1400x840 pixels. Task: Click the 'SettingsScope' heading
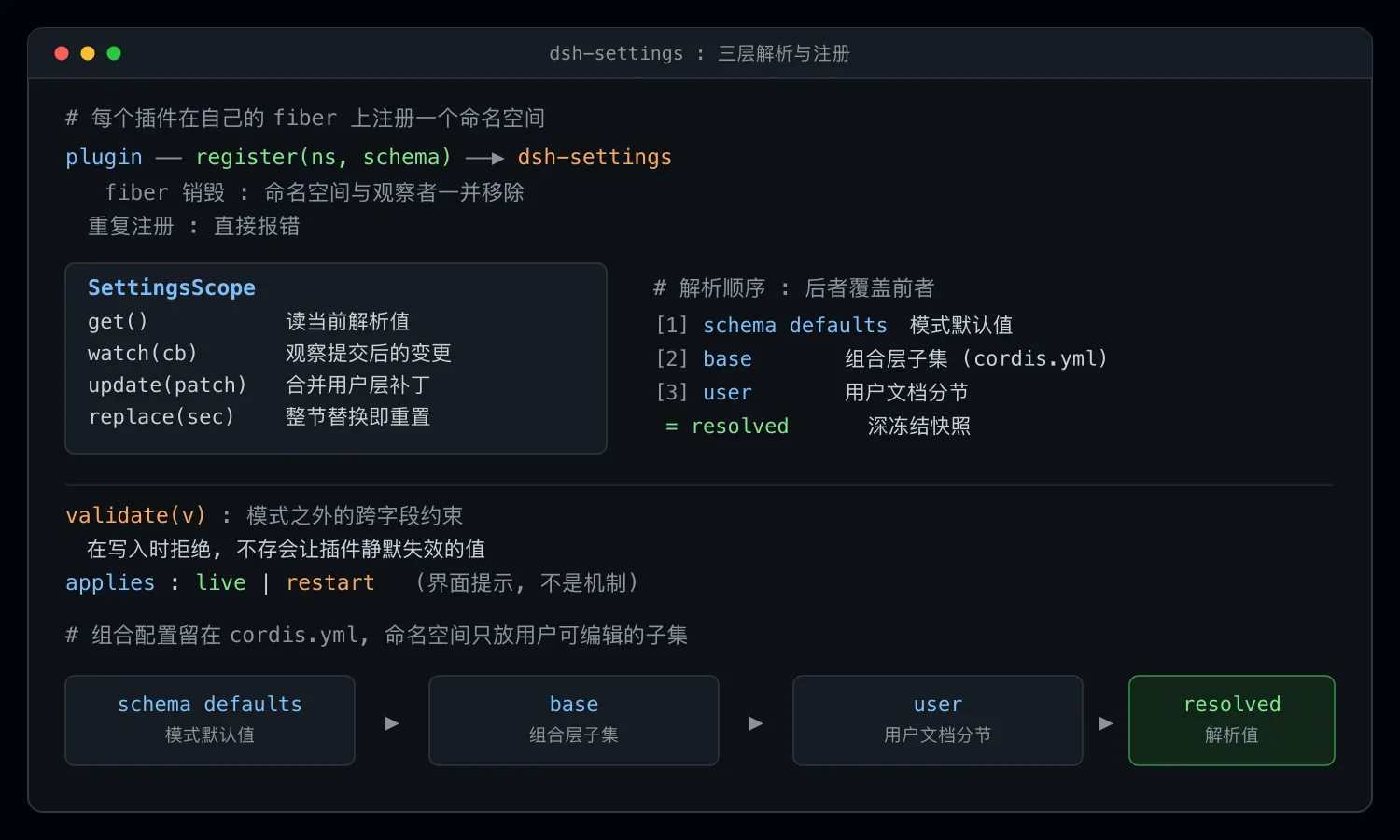click(172, 288)
